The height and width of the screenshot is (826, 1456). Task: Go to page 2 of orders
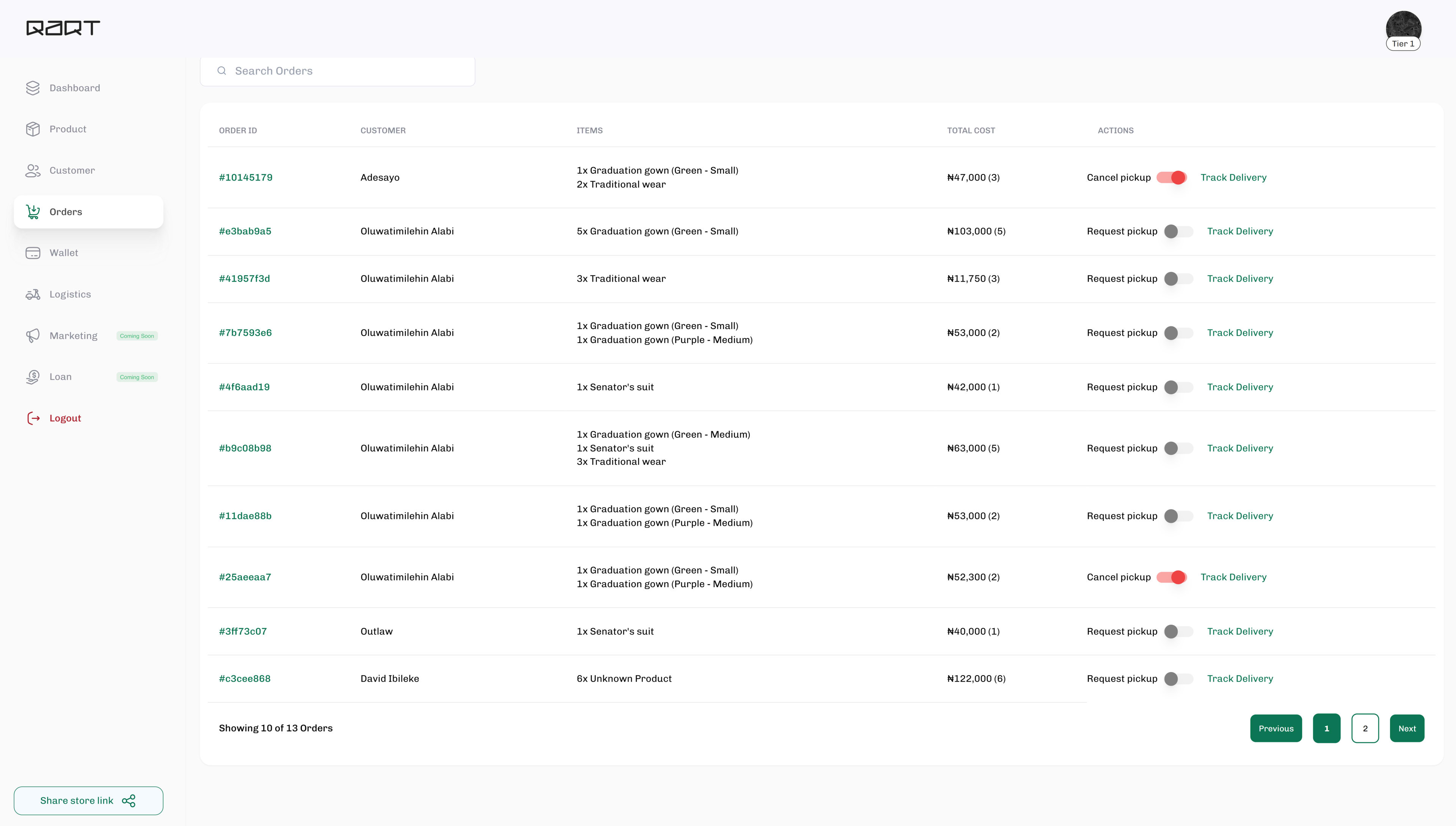[1366, 728]
